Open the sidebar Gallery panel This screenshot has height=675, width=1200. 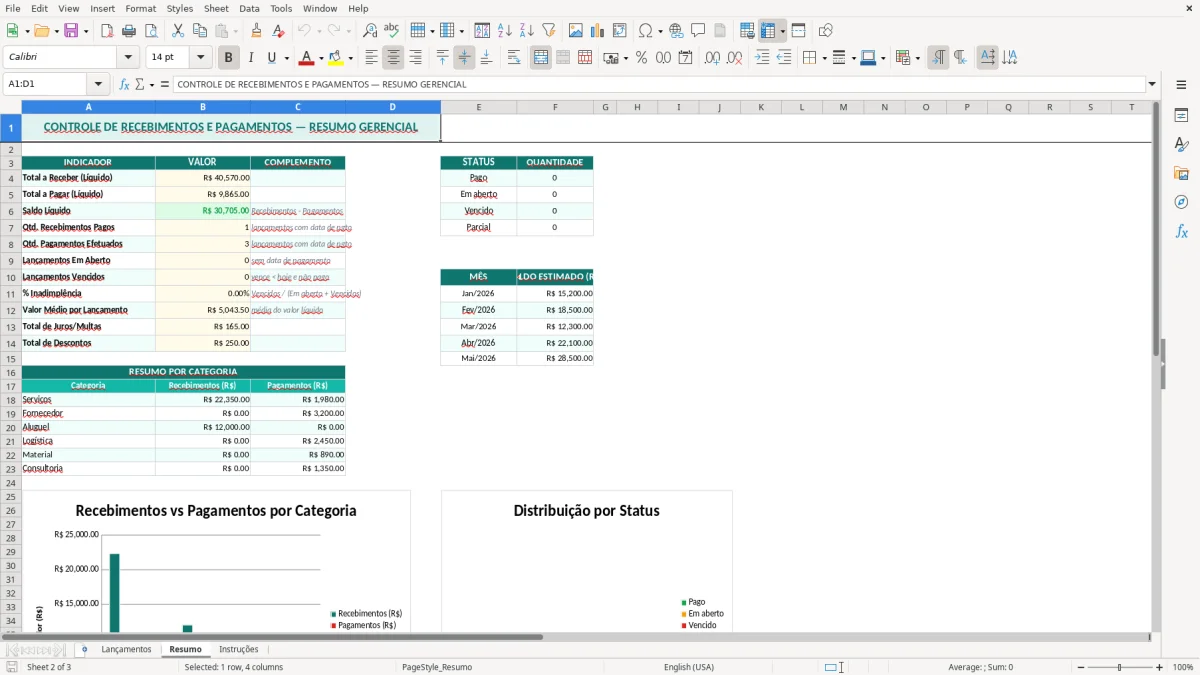coord(1181,173)
